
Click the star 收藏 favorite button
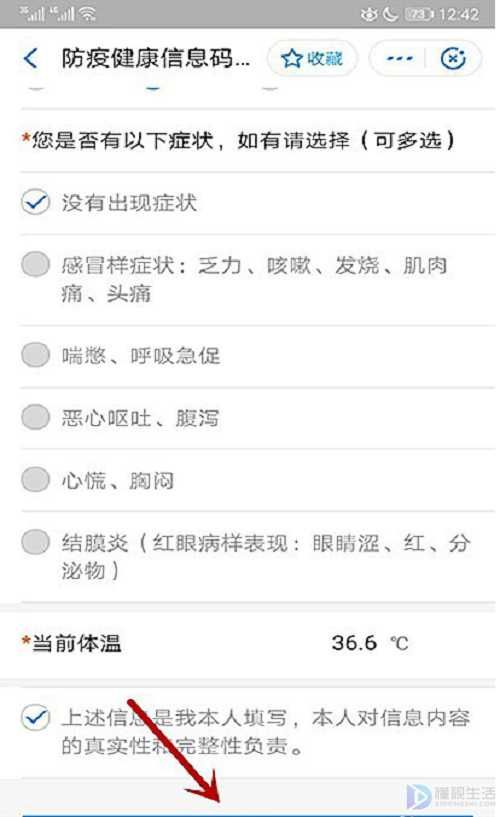(x=312, y=58)
